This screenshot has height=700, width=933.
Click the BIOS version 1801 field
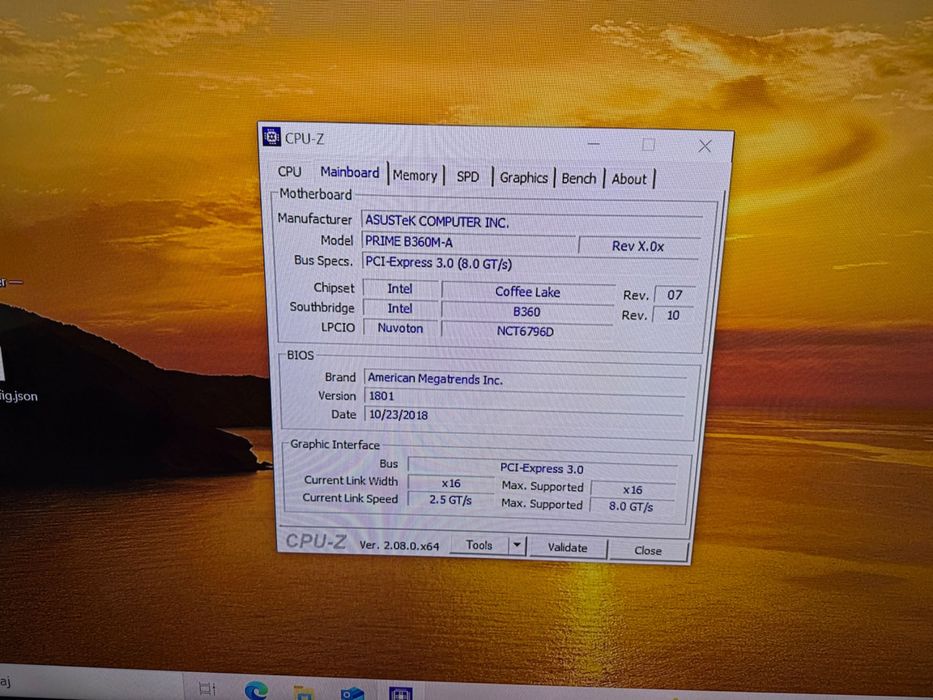524,396
